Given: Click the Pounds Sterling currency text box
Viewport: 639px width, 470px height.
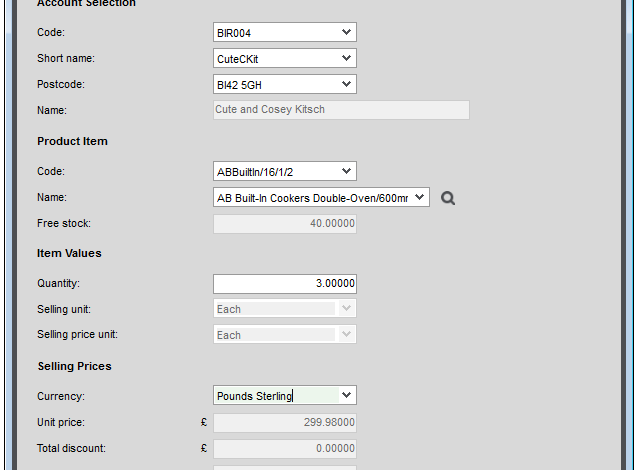Looking at the screenshot, I should click(277, 395).
